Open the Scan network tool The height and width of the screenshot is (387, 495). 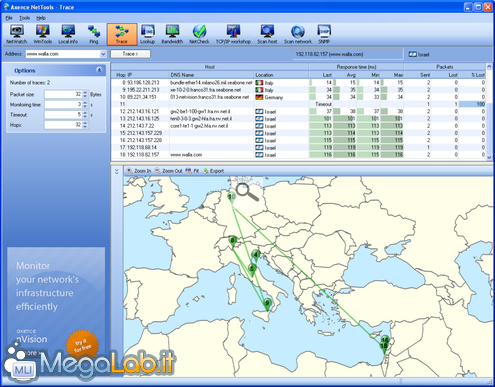click(x=298, y=34)
